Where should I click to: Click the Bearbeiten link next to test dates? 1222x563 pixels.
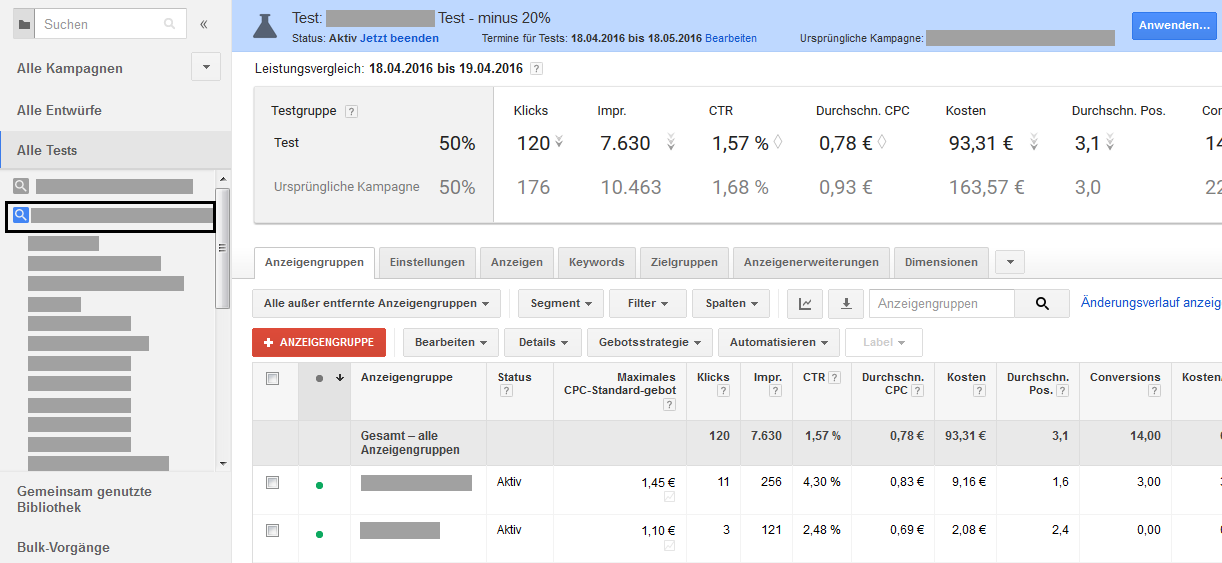731,38
